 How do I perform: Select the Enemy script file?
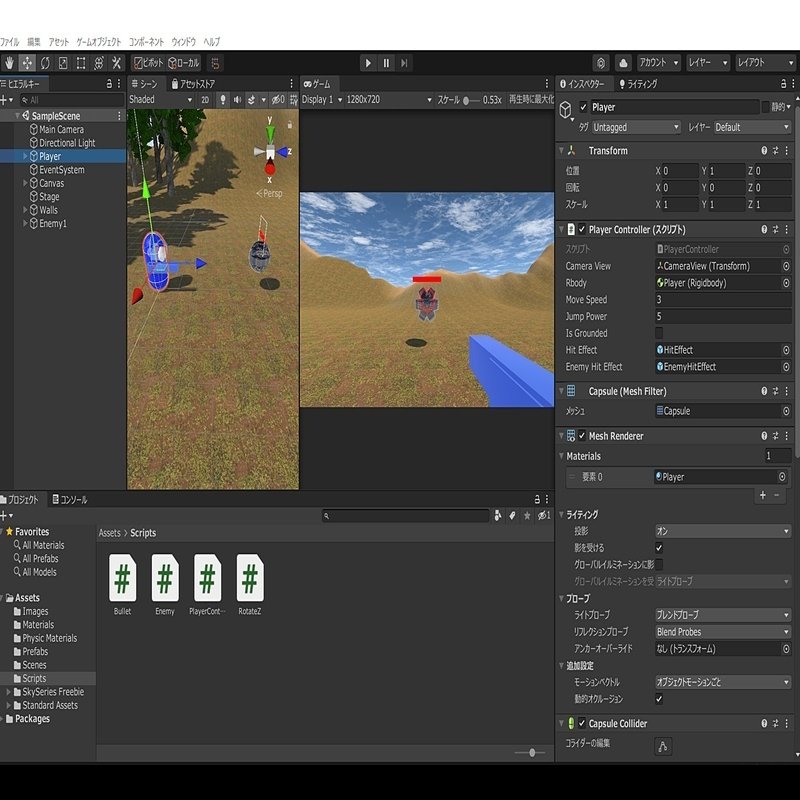[x=165, y=584]
